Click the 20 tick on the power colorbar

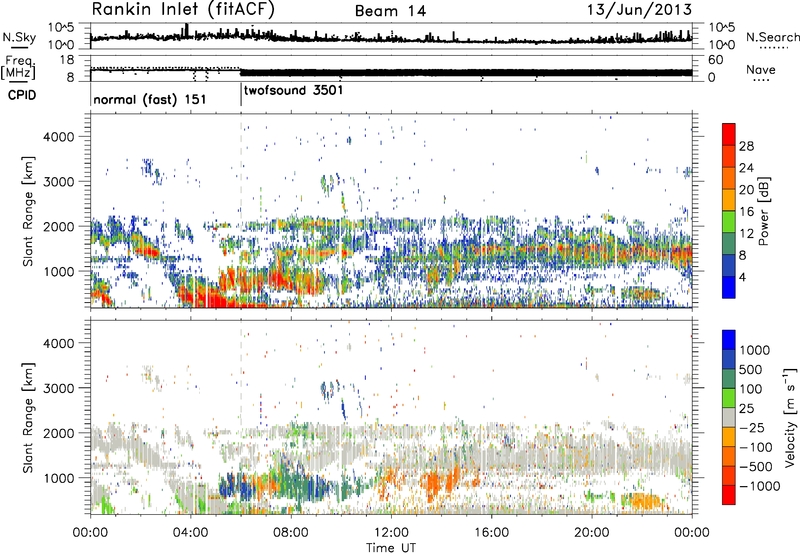pos(746,190)
